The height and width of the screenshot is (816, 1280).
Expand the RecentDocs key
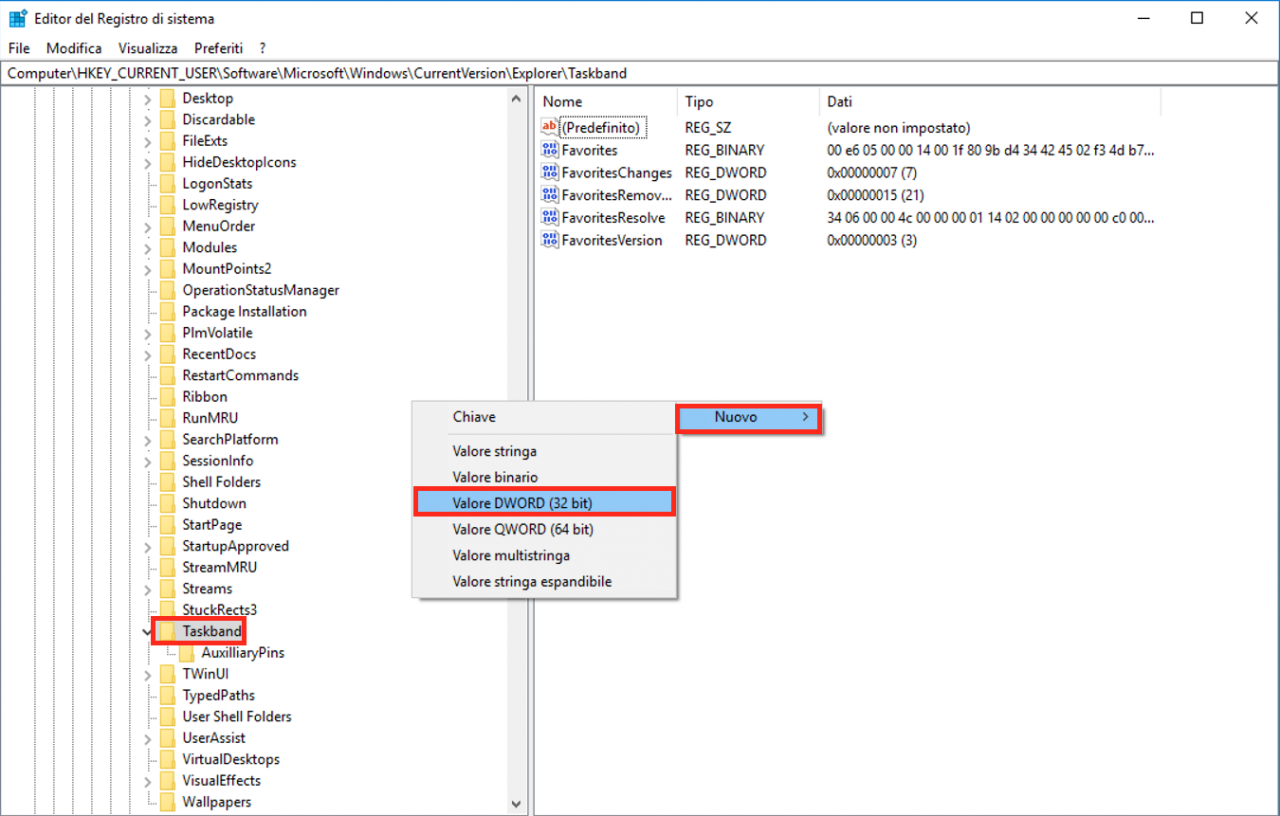(148, 354)
